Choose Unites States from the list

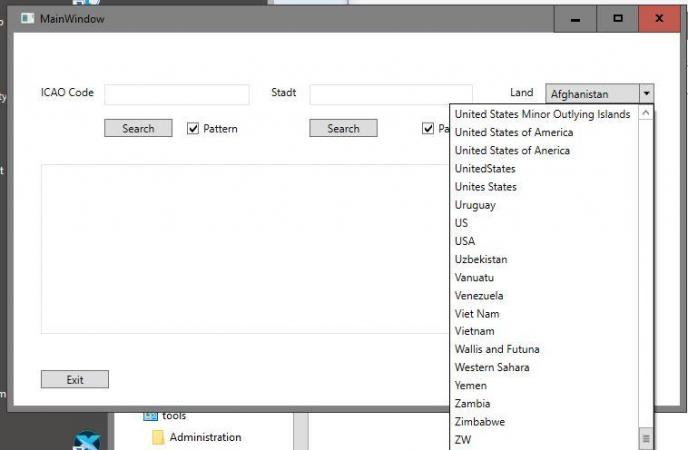pyautogui.click(x=486, y=186)
